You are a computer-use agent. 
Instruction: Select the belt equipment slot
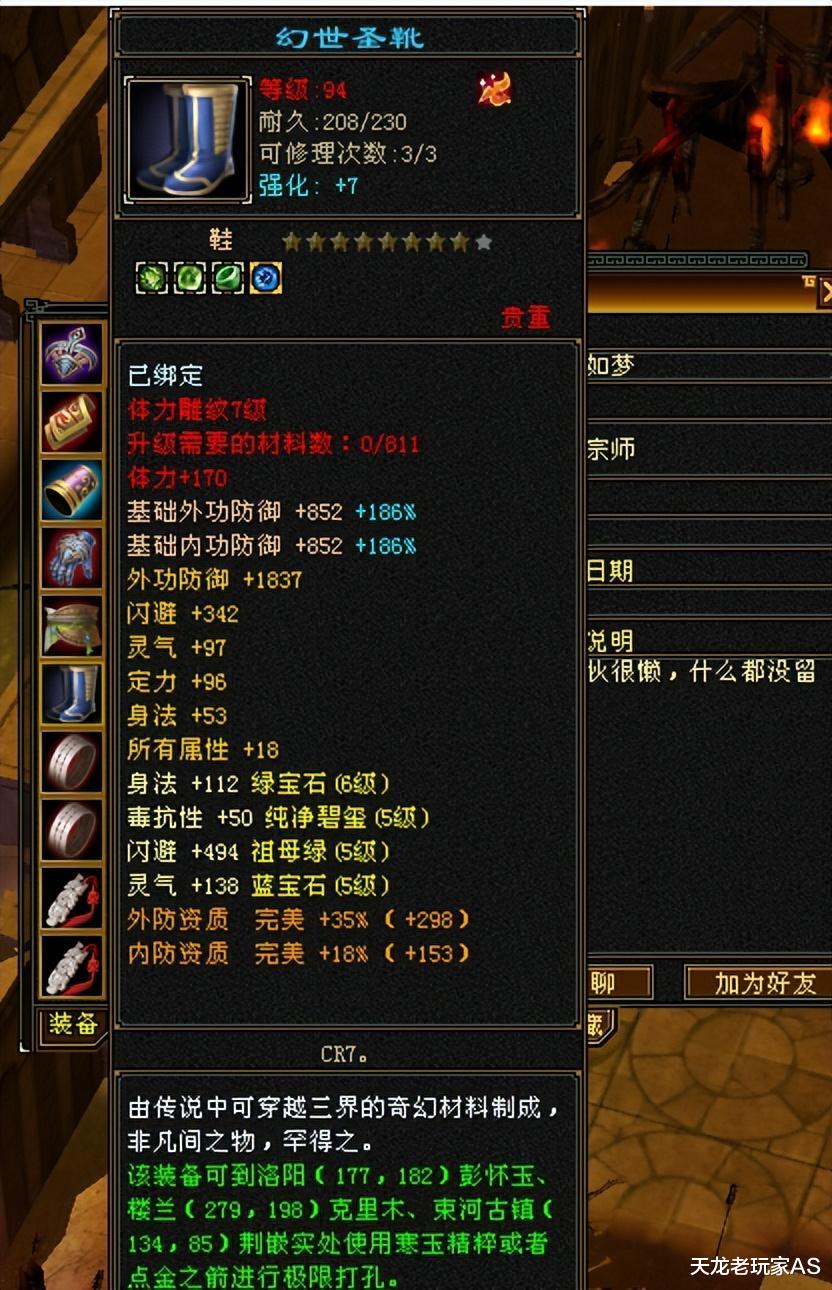click(72, 625)
